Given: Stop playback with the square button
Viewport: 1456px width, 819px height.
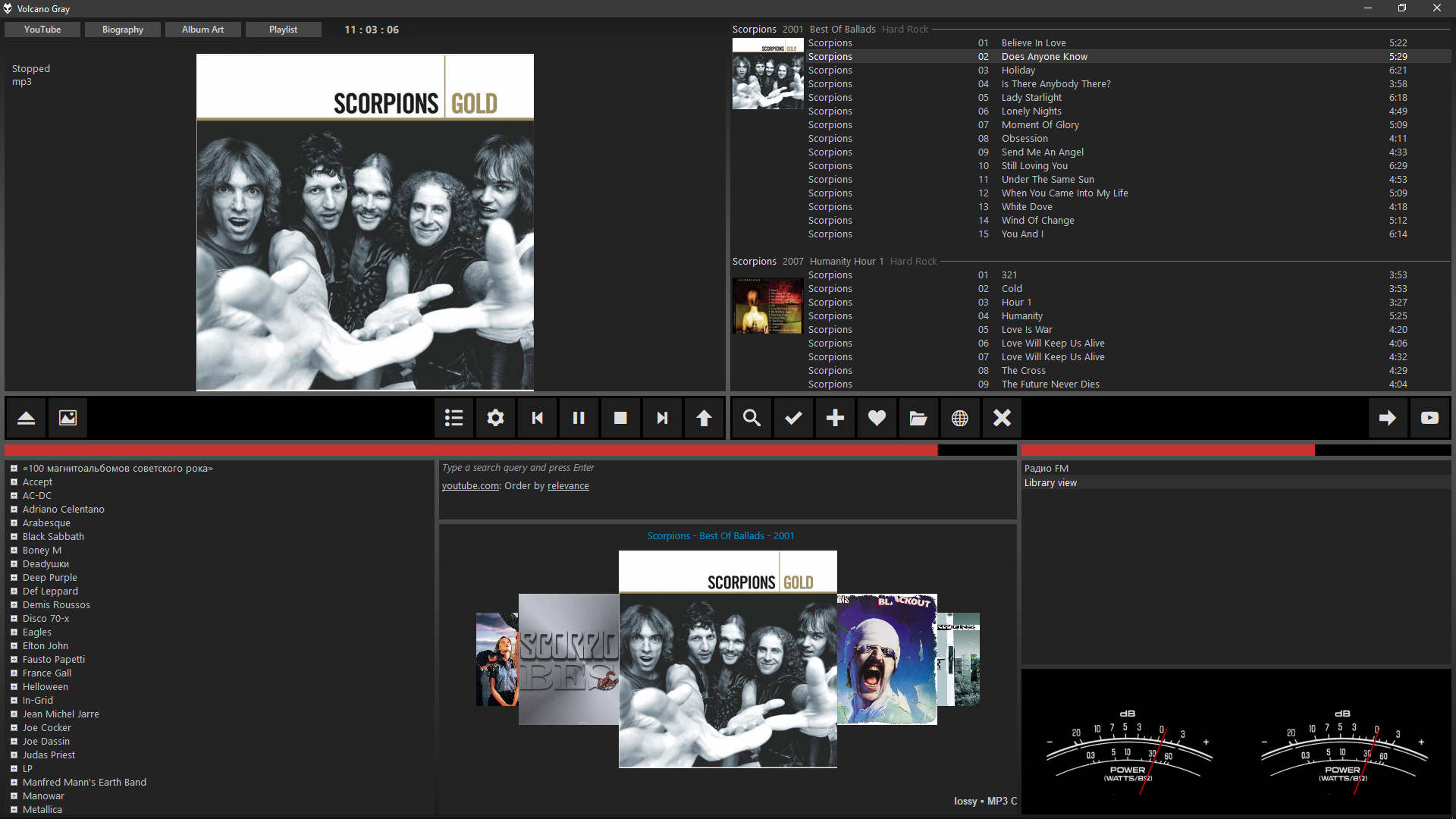Looking at the screenshot, I should (620, 418).
